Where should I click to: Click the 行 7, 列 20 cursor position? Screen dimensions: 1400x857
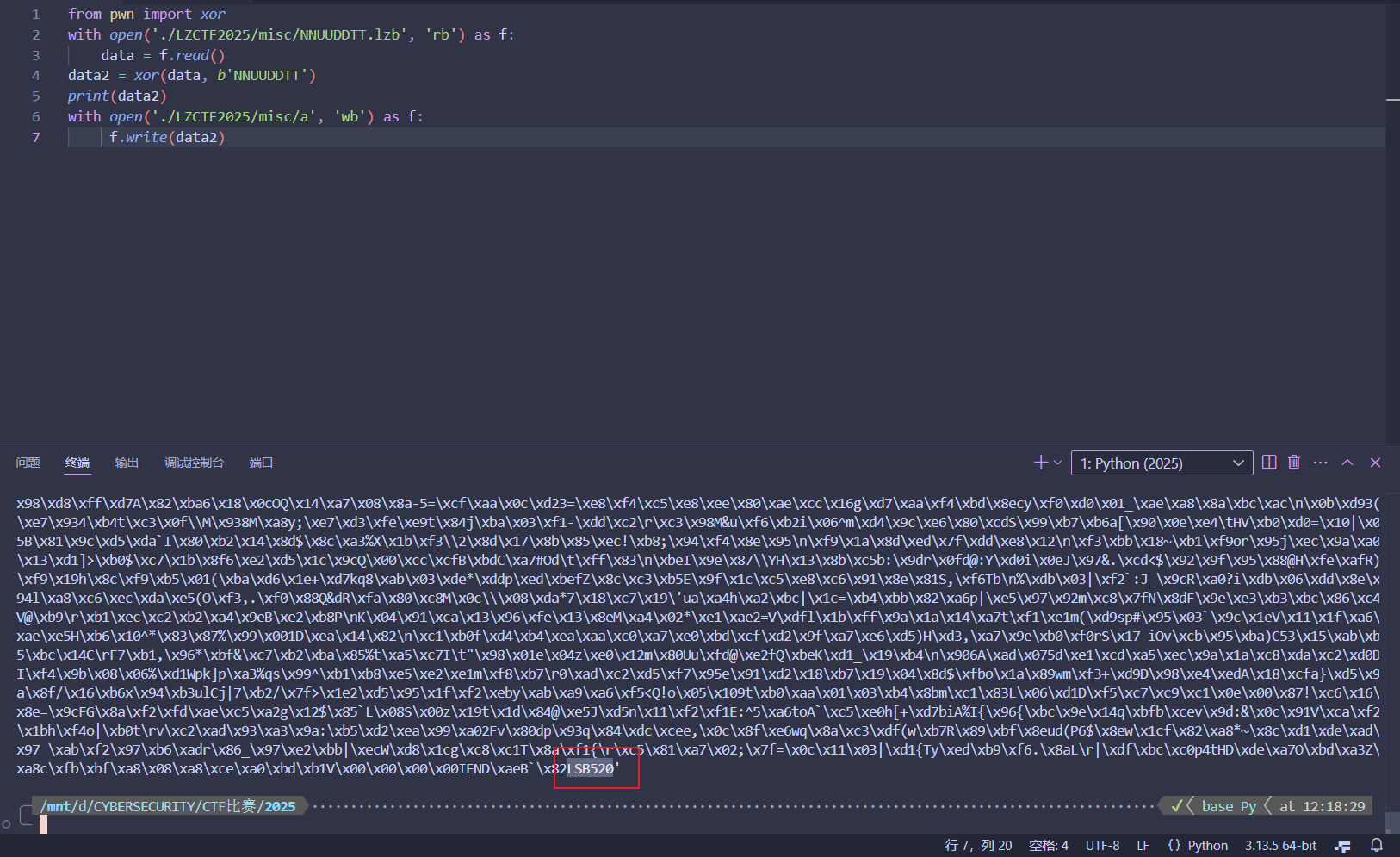(978, 846)
